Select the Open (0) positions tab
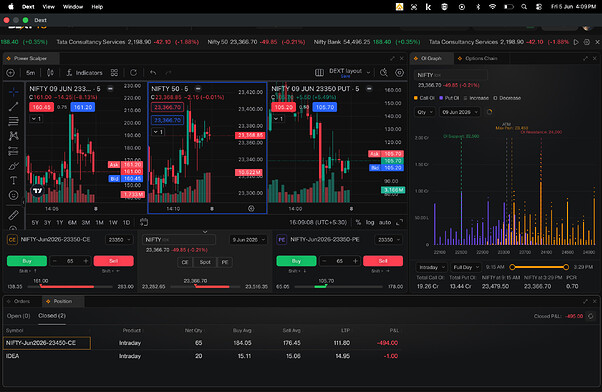This screenshot has width=602, height=392. (18, 316)
